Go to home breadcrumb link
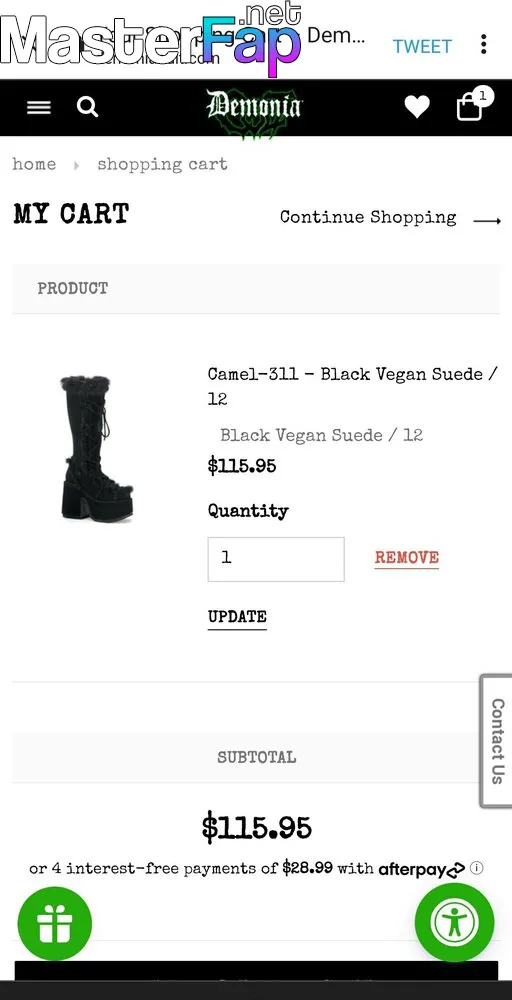This screenshot has height=1000, width=512. tap(34, 165)
